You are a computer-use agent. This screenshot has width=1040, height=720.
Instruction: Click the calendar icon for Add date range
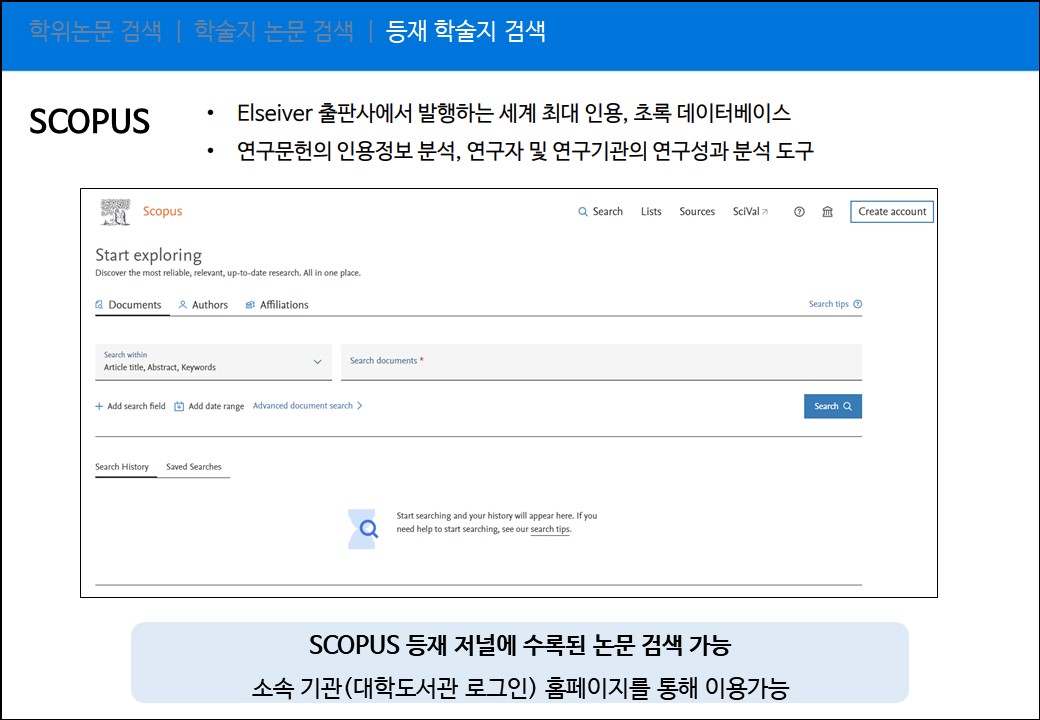coord(179,406)
